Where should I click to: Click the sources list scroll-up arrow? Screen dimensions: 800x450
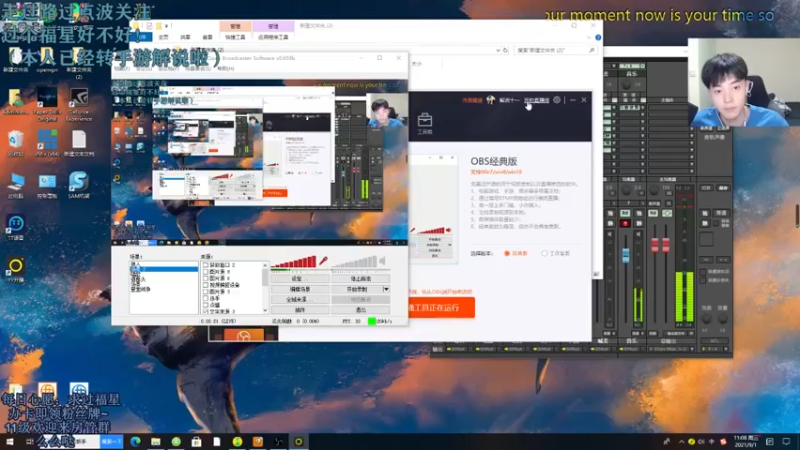click(x=265, y=265)
